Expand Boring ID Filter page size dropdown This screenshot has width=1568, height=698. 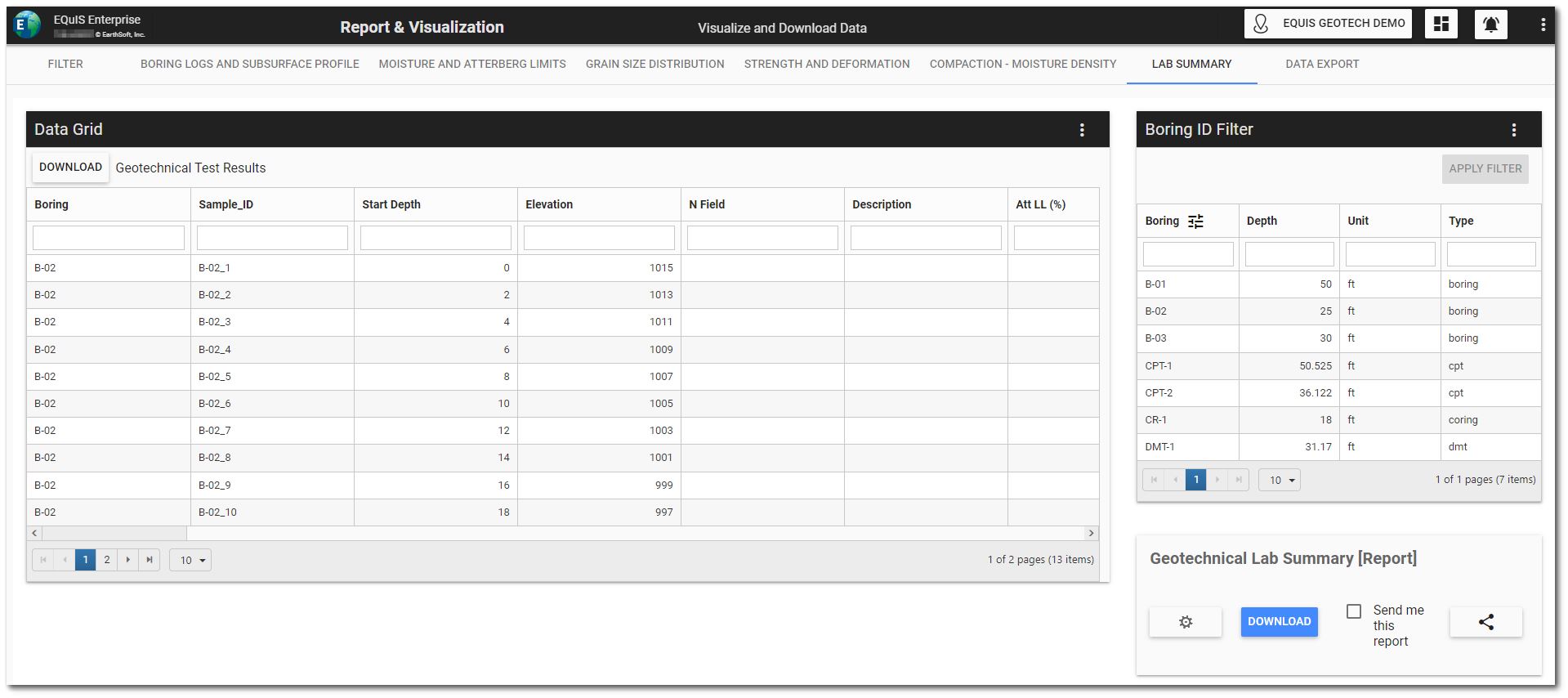[1280, 480]
